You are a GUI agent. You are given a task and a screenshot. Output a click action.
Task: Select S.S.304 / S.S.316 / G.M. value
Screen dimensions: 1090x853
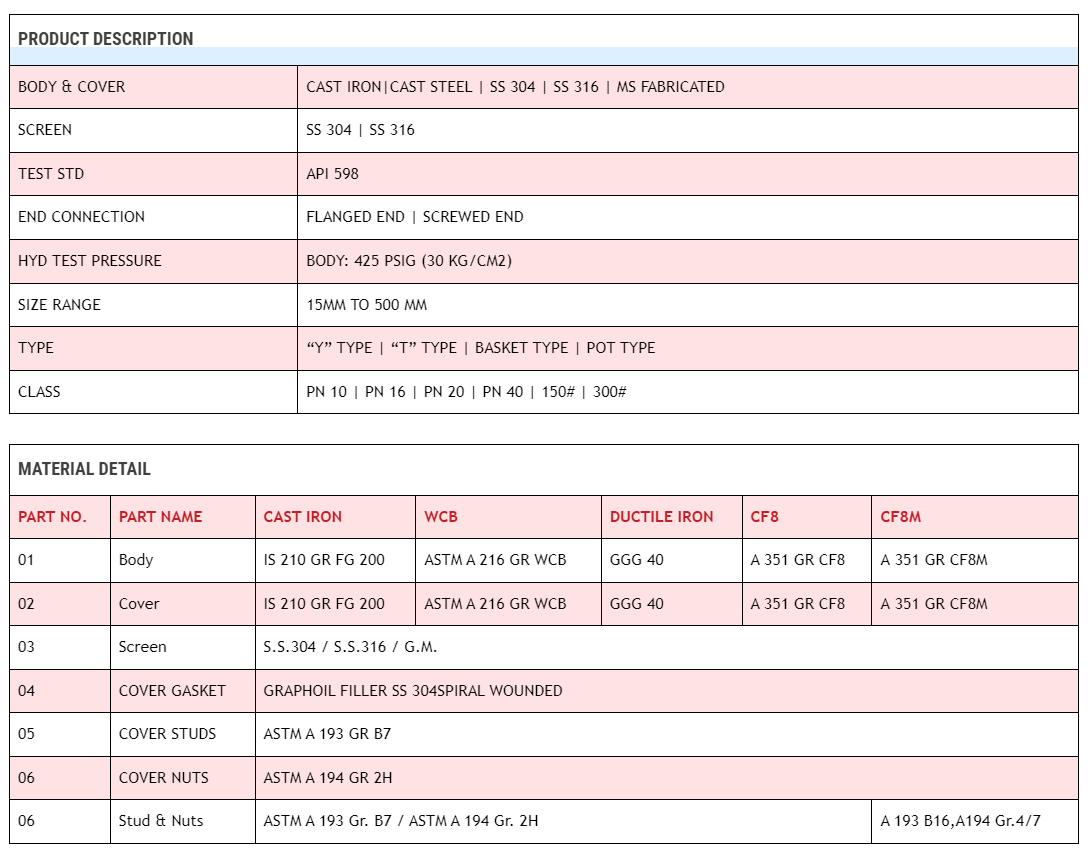click(350, 647)
